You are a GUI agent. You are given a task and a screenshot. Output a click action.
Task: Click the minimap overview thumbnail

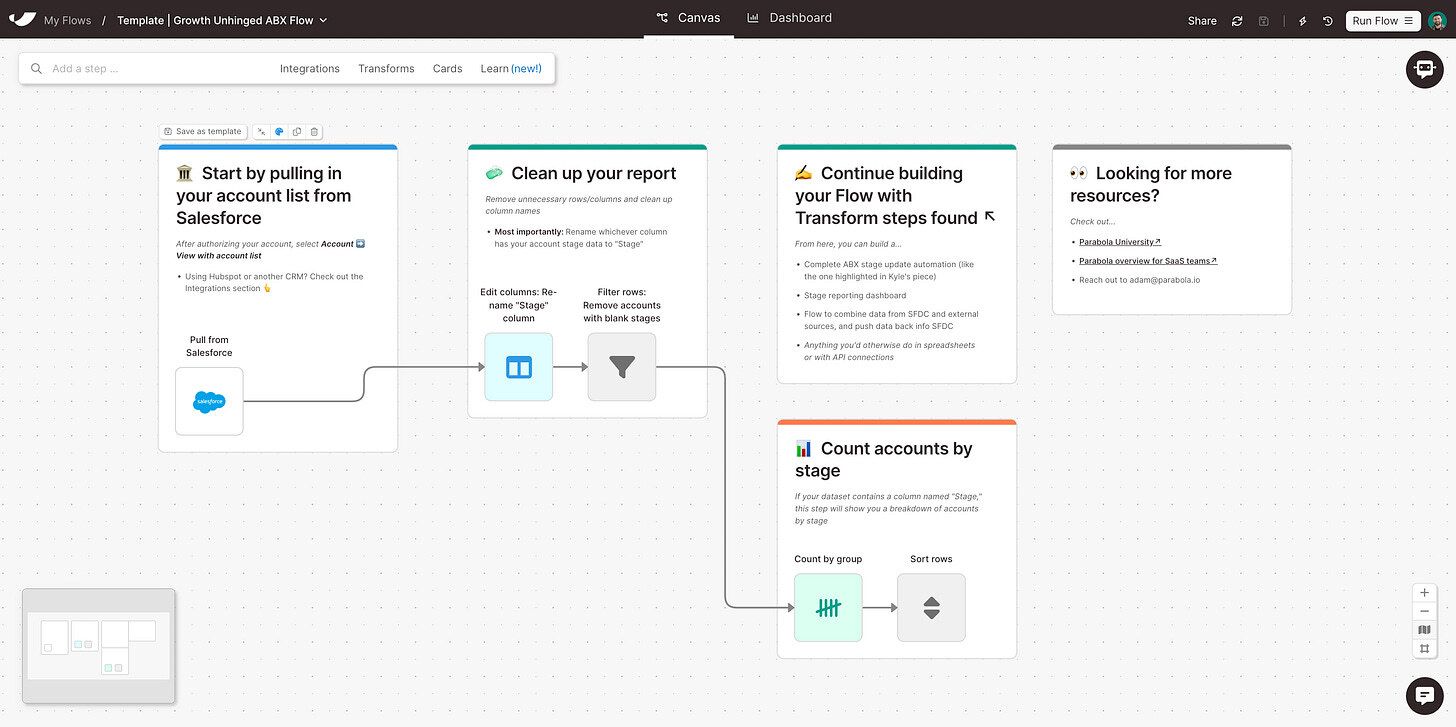click(98, 645)
